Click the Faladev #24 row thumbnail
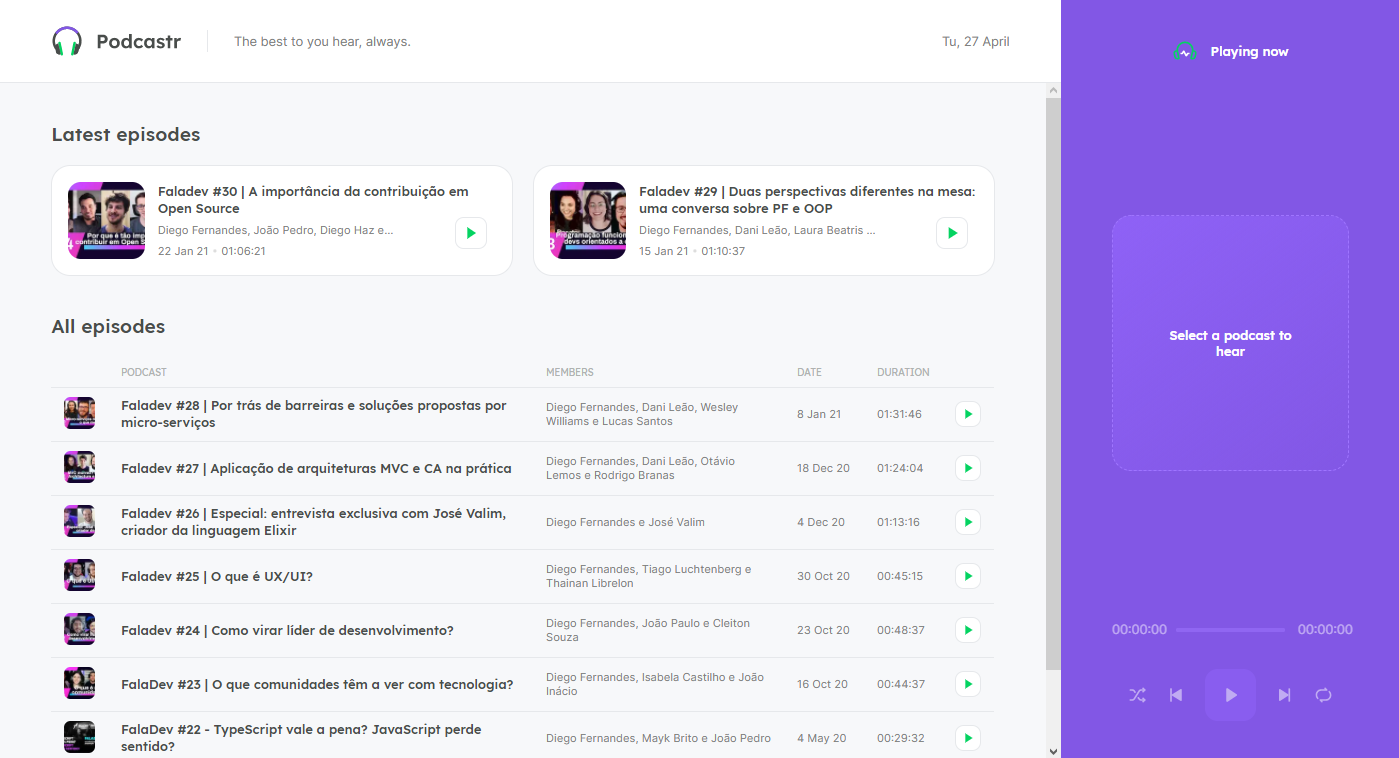The height and width of the screenshot is (758, 1399). tap(79, 630)
